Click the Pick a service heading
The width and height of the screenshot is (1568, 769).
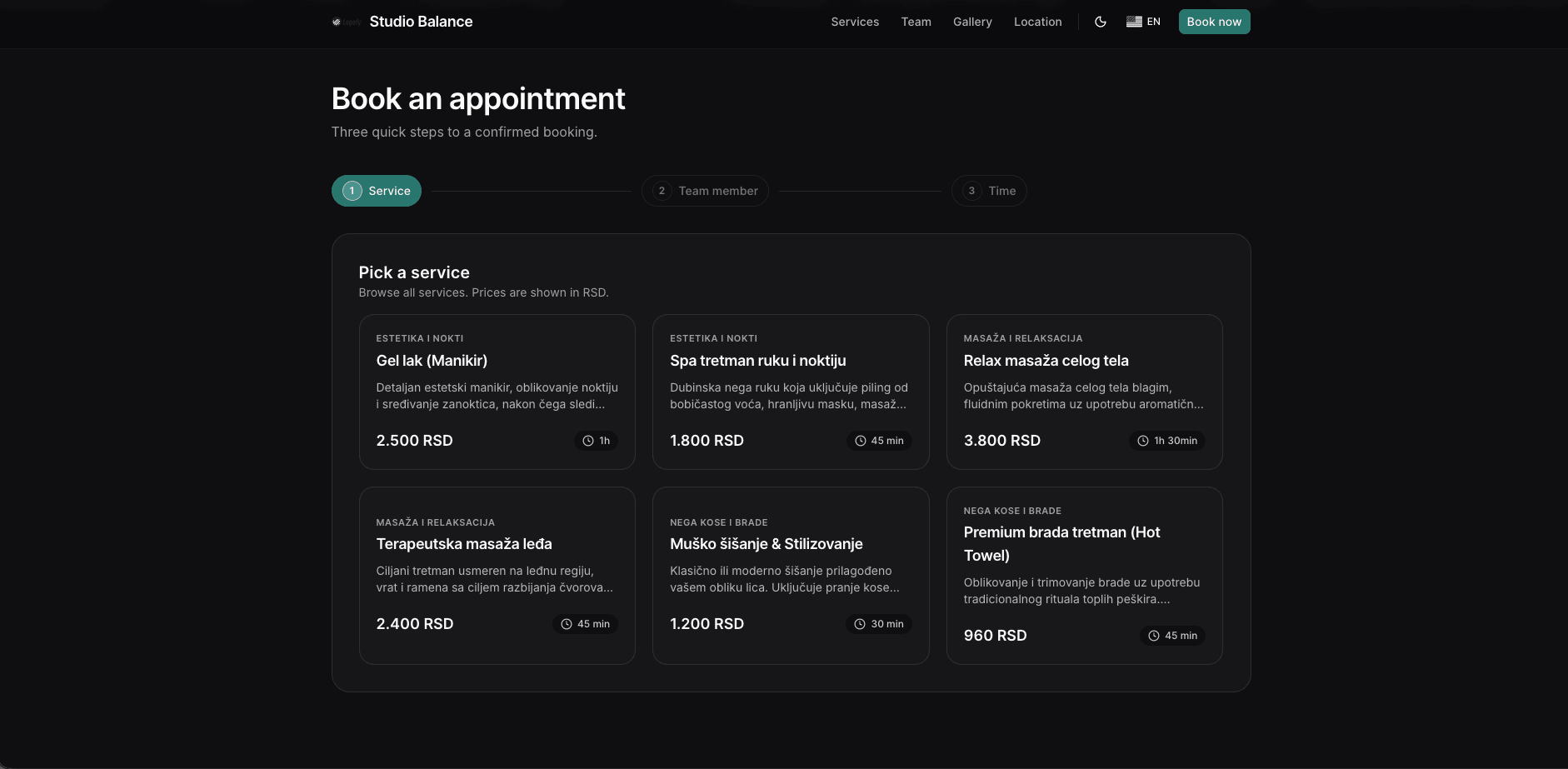point(414,272)
